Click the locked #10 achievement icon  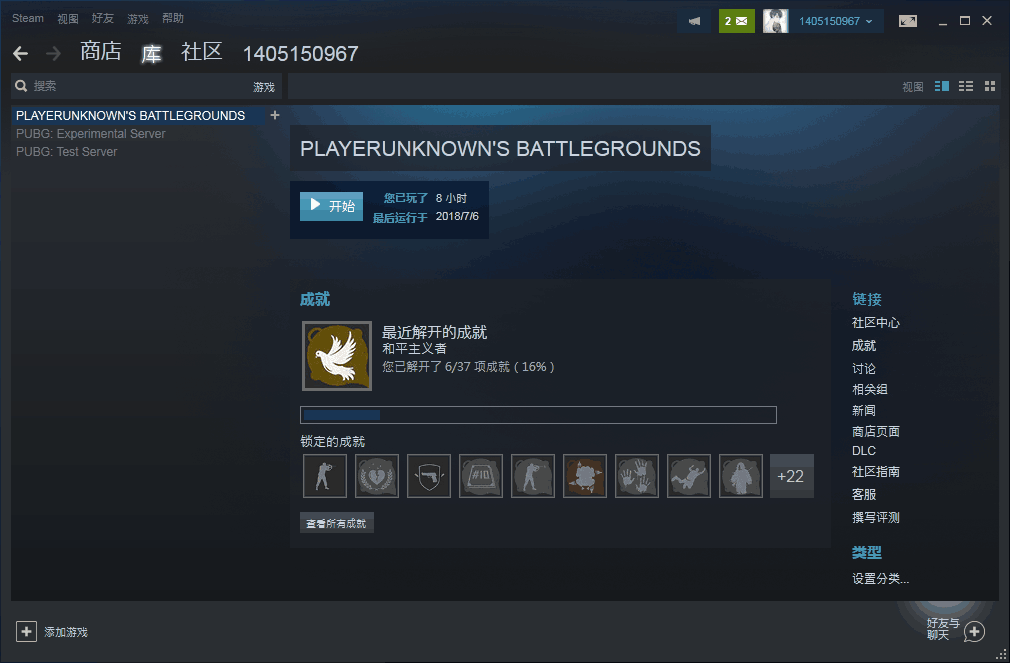(x=481, y=476)
